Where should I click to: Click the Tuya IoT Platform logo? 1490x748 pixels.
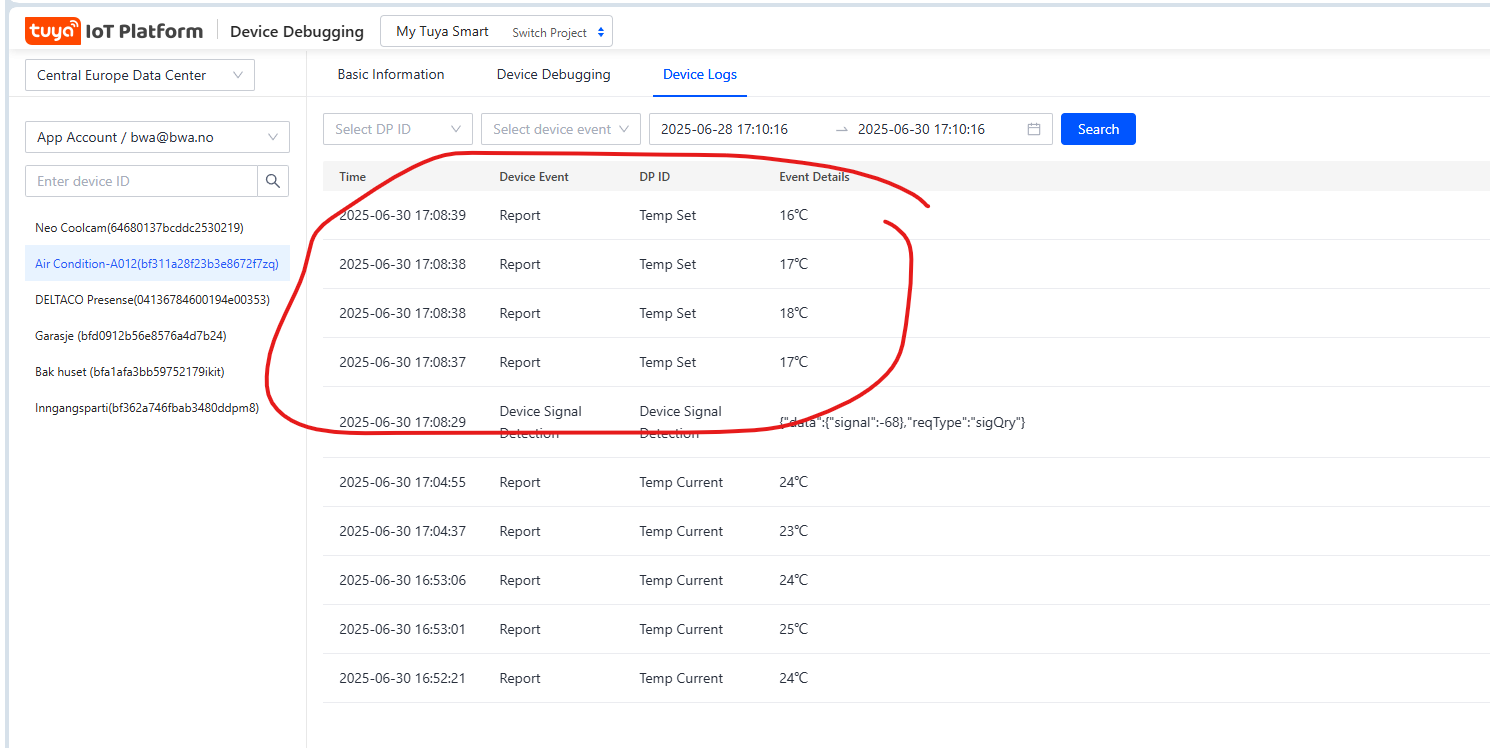coord(114,31)
